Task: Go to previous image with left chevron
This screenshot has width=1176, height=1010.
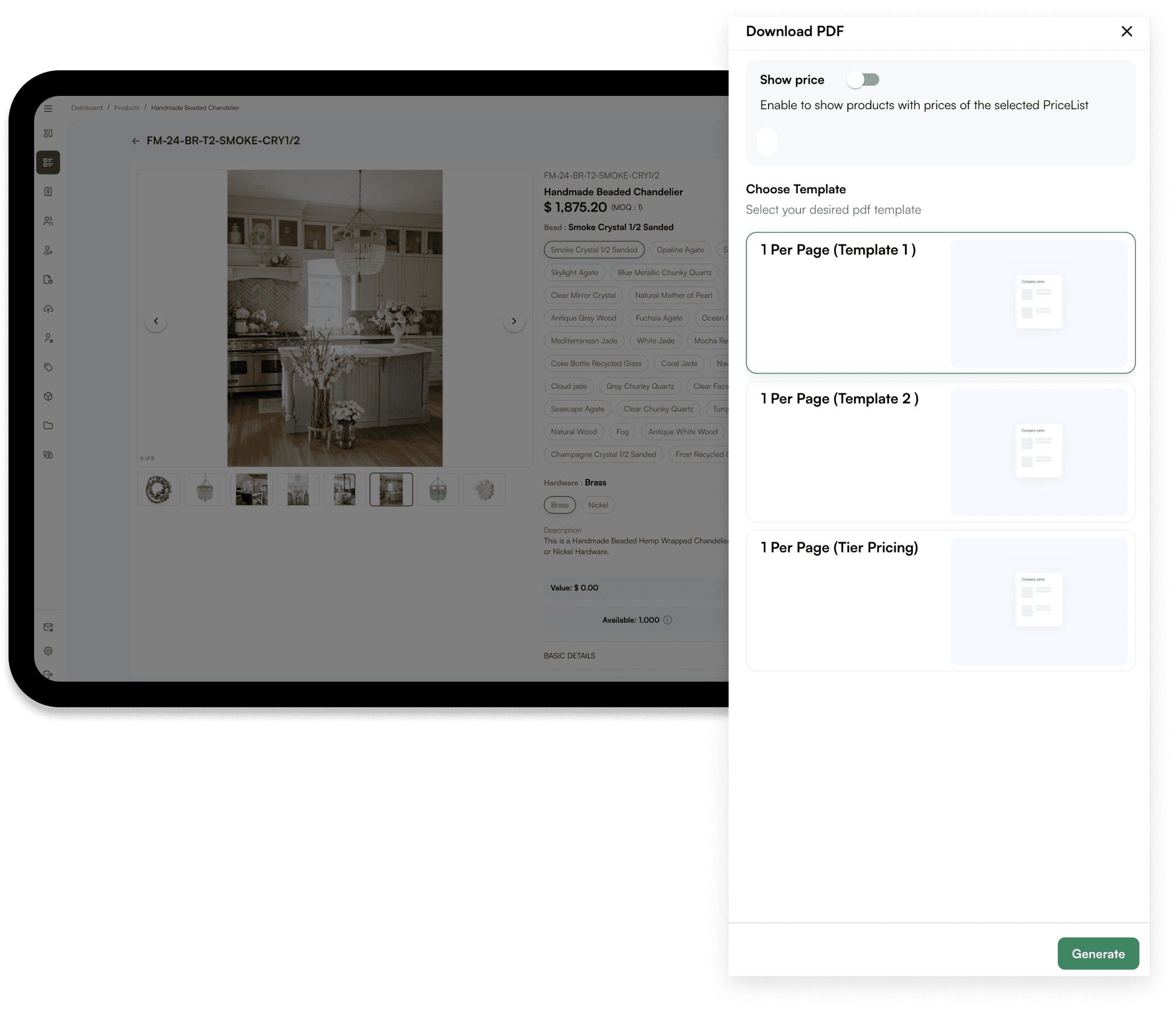Action: point(156,321)
